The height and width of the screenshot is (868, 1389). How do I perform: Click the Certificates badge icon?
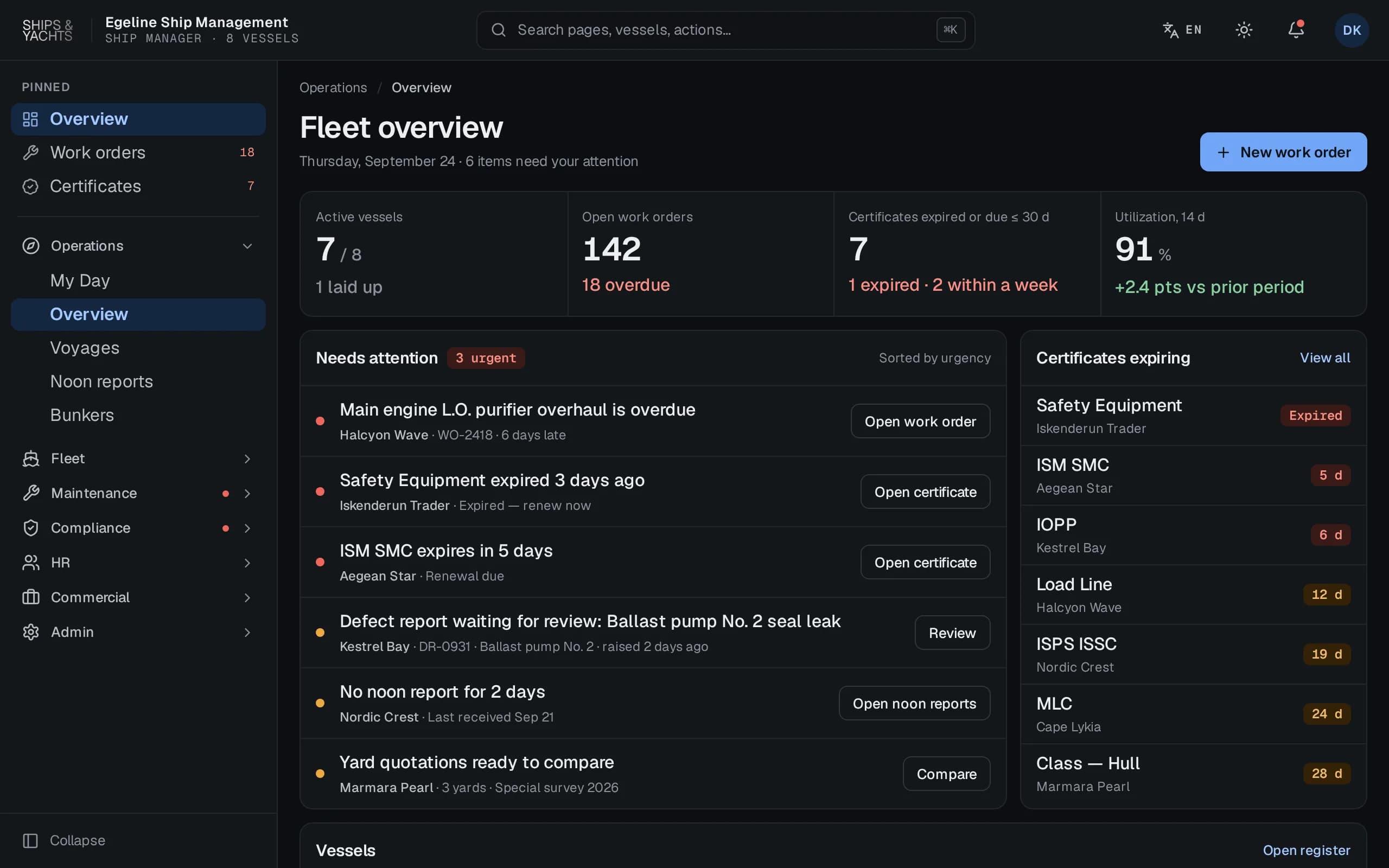[x=30, y=187]
